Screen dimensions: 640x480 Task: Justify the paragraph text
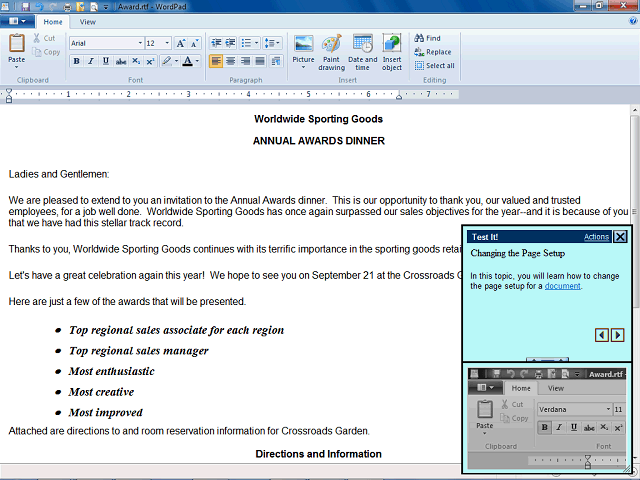click(x=260, y=61)
